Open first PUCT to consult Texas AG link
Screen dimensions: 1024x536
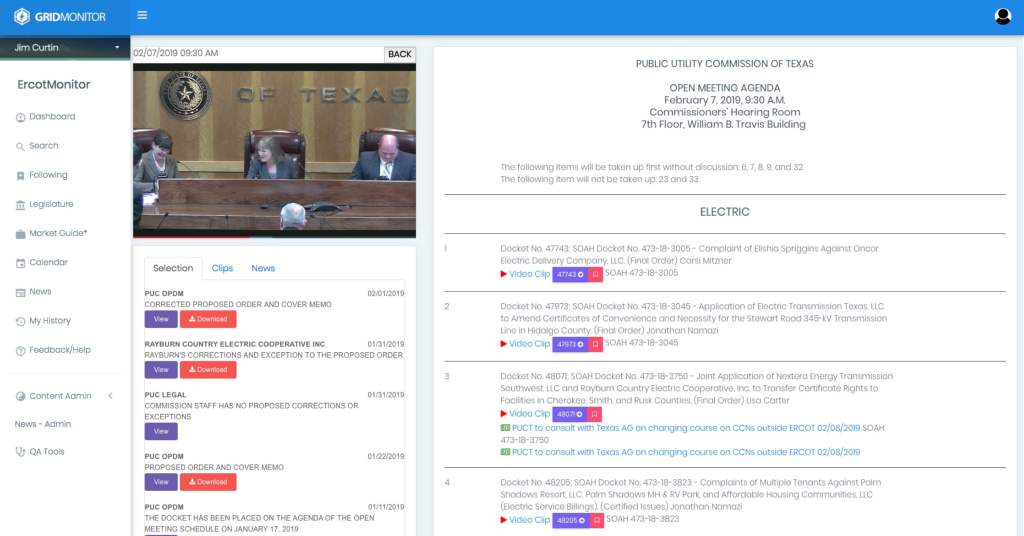[x=686, y=428]
